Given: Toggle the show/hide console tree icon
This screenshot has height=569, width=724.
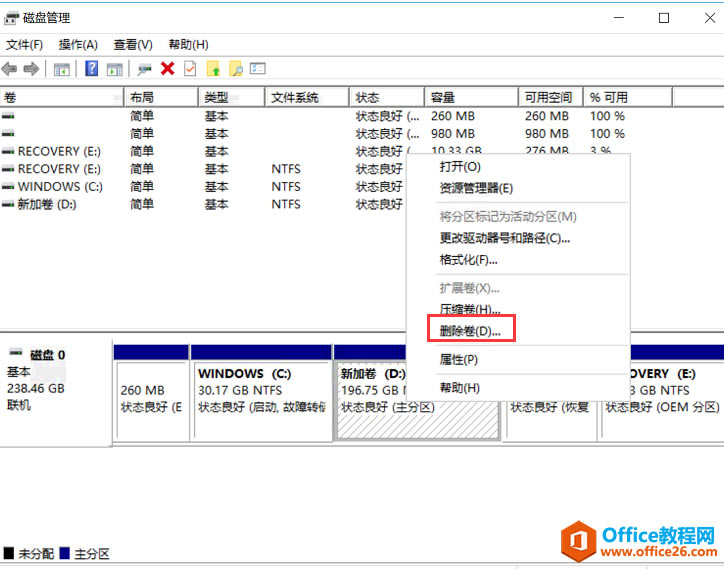Looking at the screenshot, I should (x=61, y=70).
